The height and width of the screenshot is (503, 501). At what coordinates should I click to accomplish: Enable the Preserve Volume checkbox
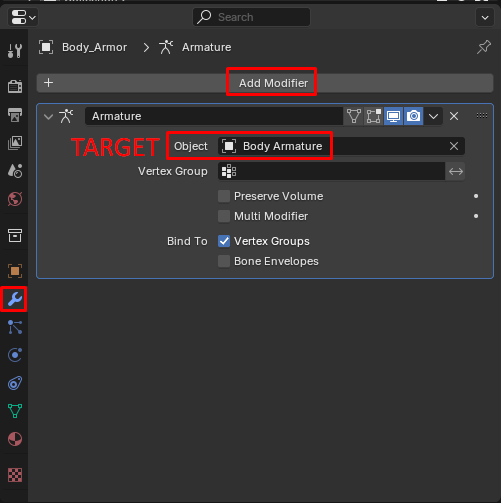click(224, 196)
